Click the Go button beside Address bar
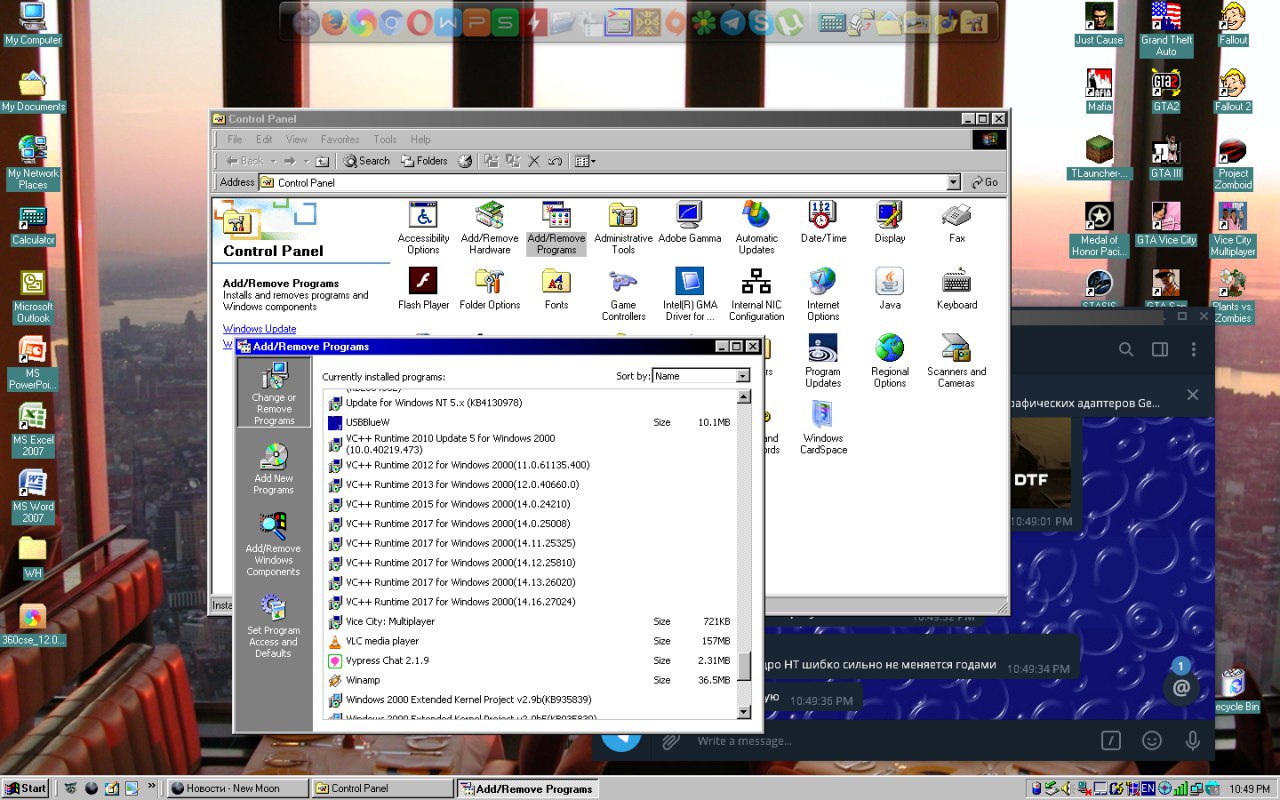The image size is (1280, 800). tap(984, 182)
